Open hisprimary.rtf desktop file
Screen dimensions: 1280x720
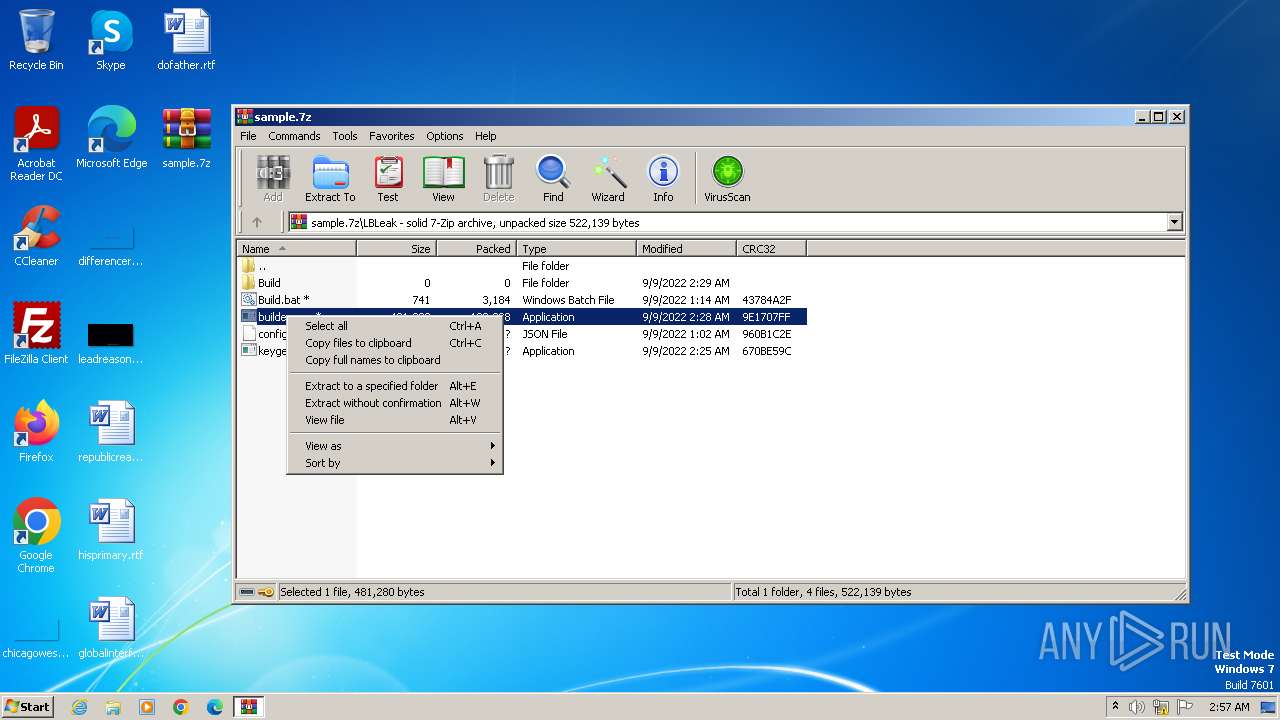(x=111, y=530)
